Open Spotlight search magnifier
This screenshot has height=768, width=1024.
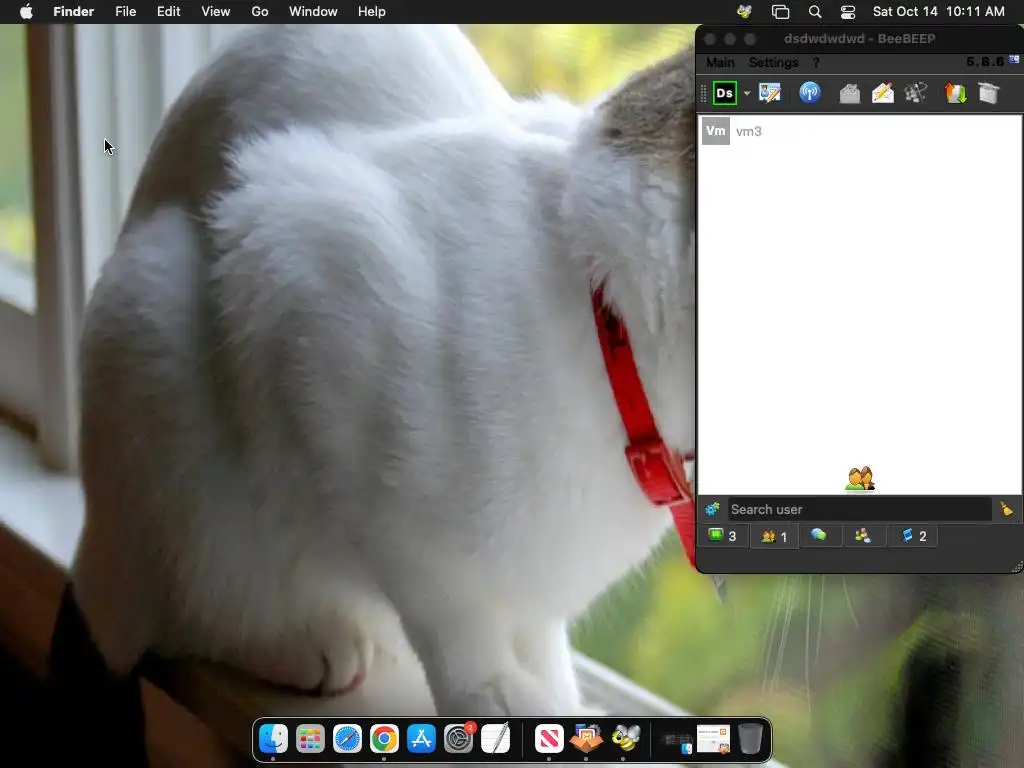(x=814, y=12)
